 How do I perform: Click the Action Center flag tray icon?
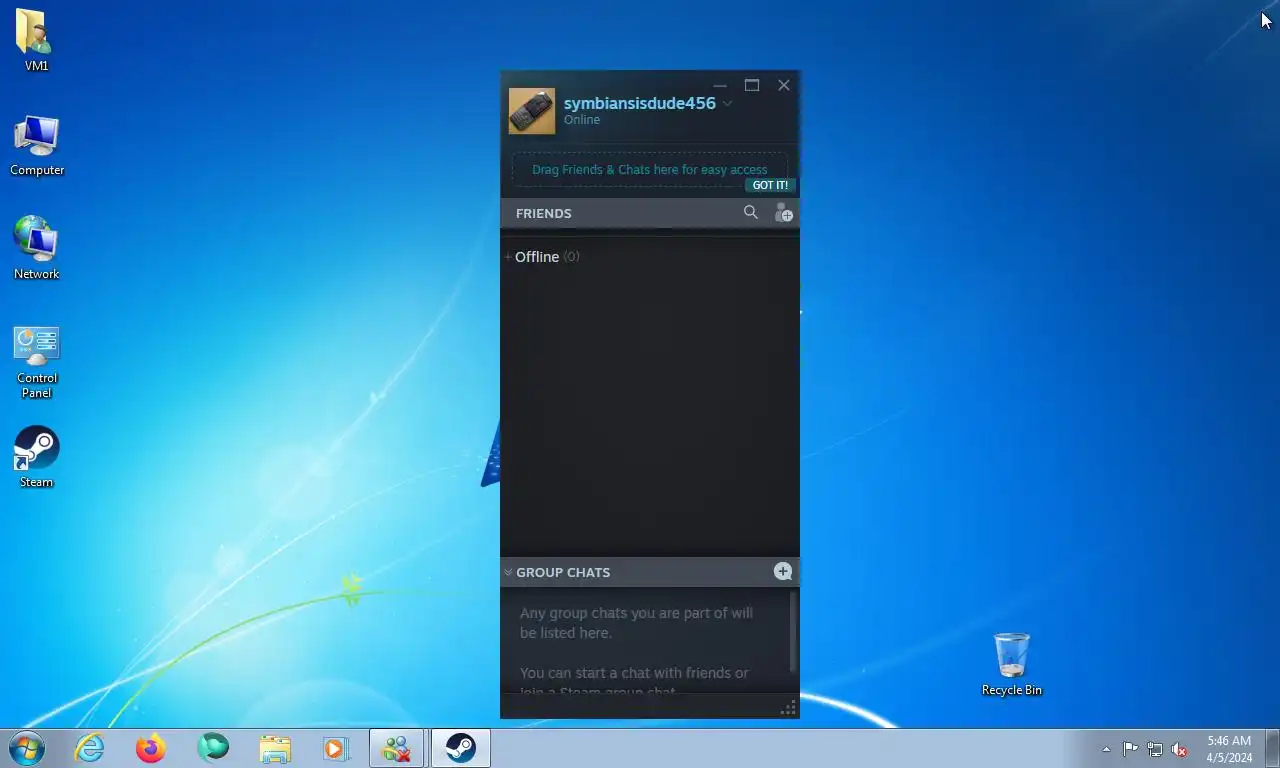tap(1130, 749)
